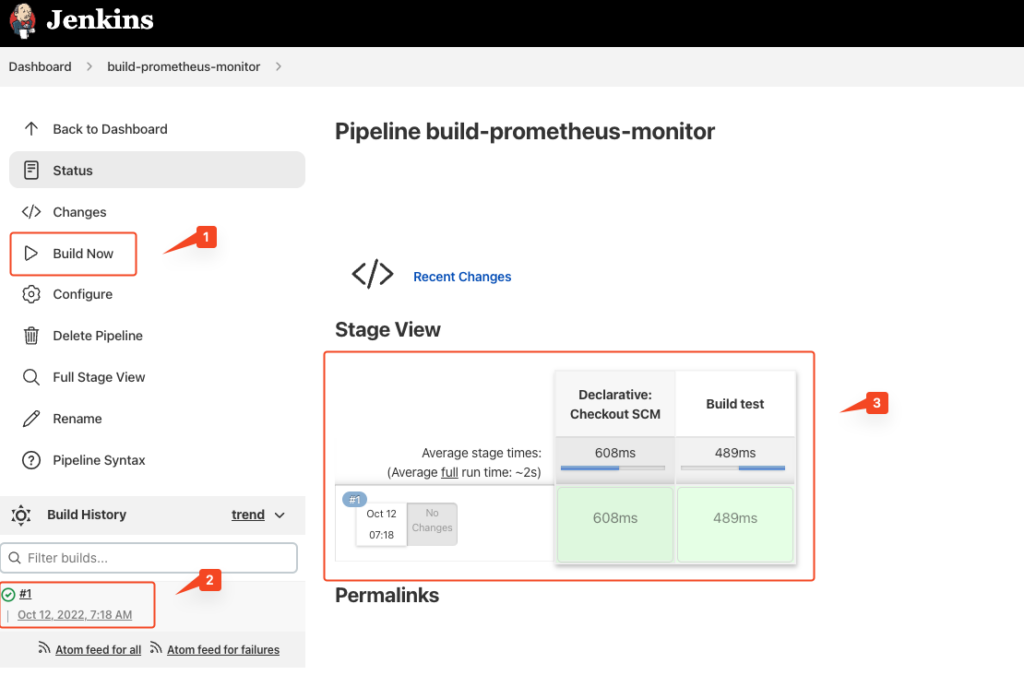The image size is (1024, 675).
Task: Click the Build History sun icon
Action: (21, 515)
